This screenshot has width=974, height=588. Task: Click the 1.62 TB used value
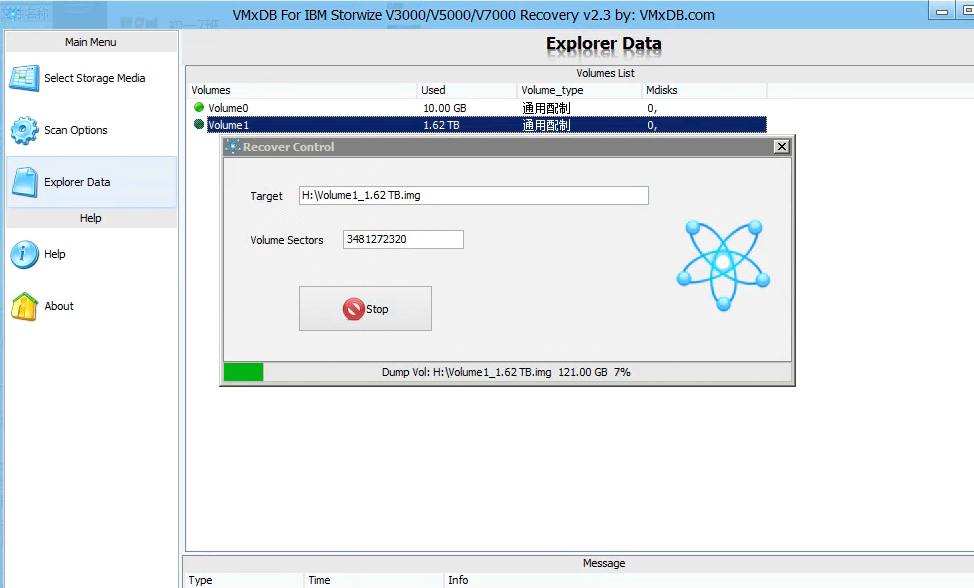point(441,125)
